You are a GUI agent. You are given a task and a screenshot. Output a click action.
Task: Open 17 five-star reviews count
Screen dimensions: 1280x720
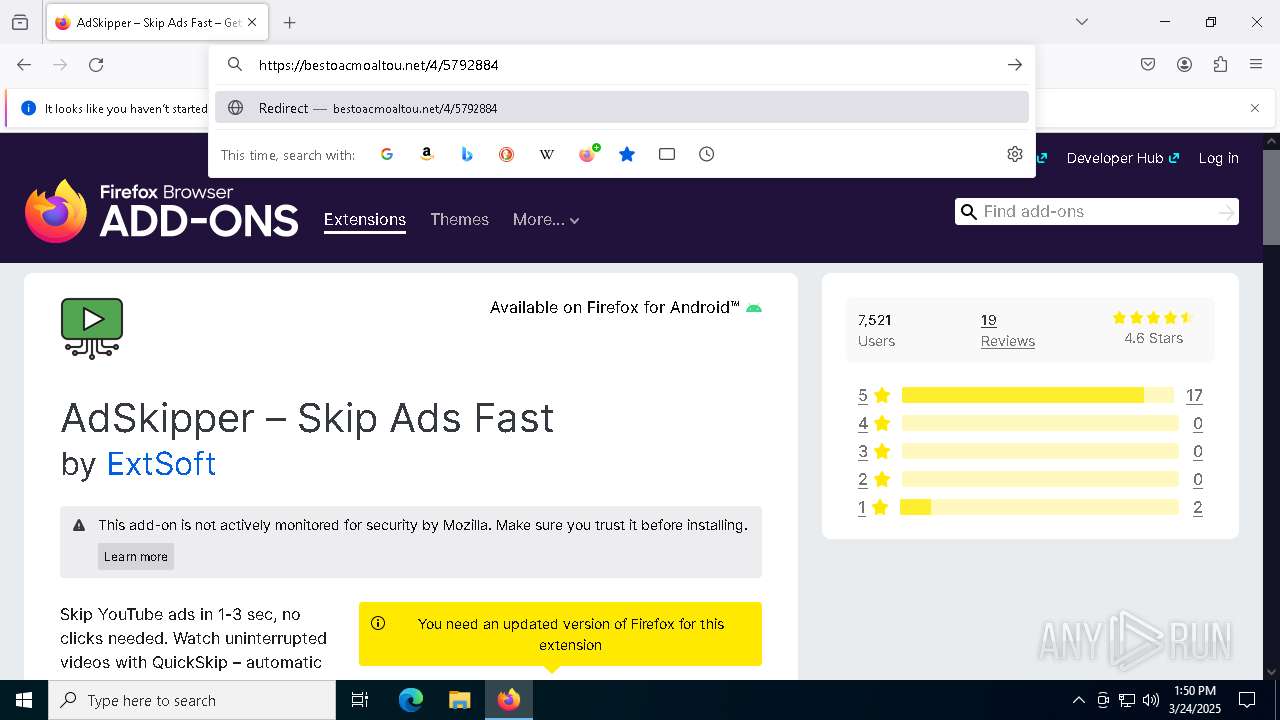click(x=1194, y=395)
